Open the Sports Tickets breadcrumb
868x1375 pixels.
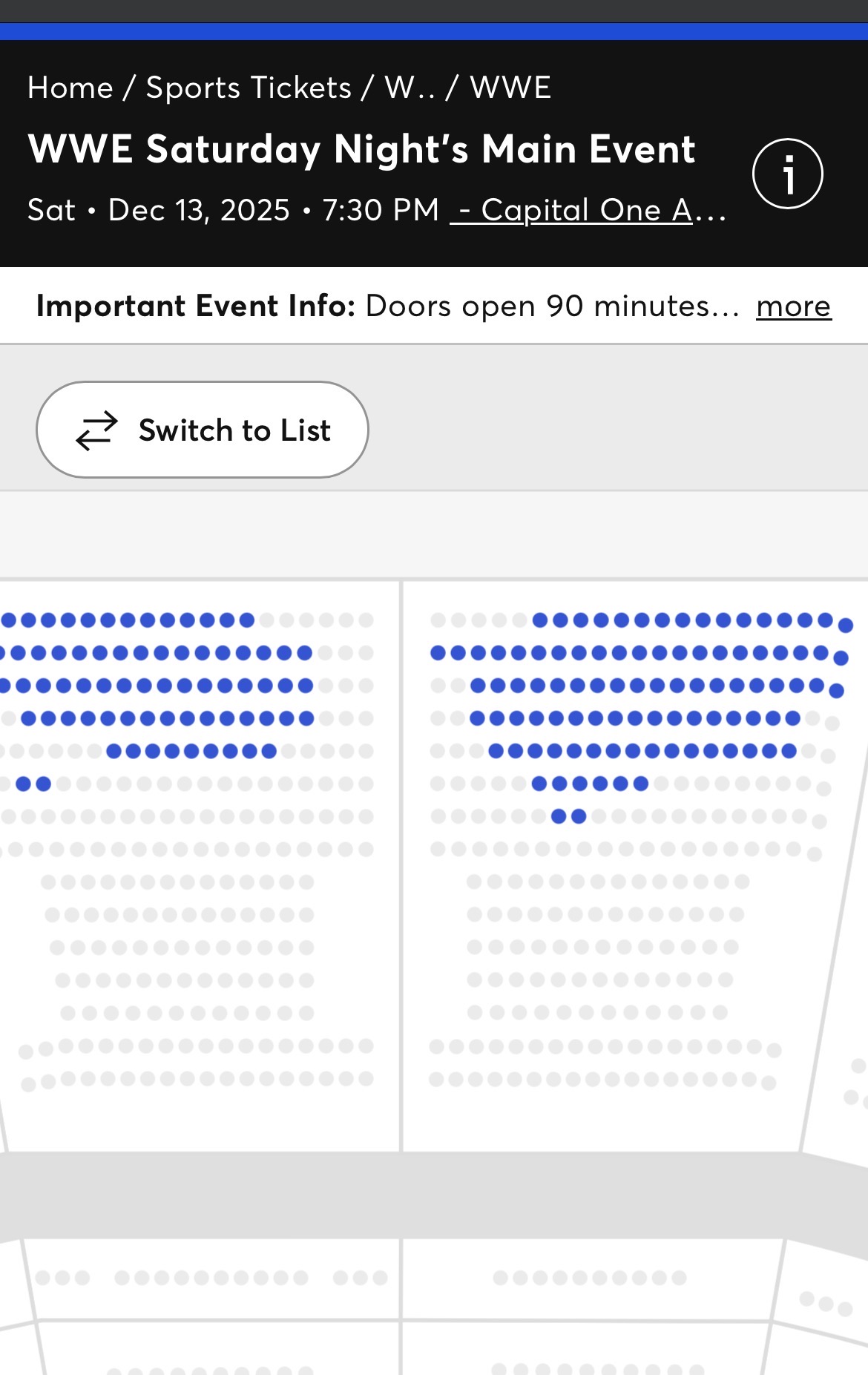tap(249, 88)
